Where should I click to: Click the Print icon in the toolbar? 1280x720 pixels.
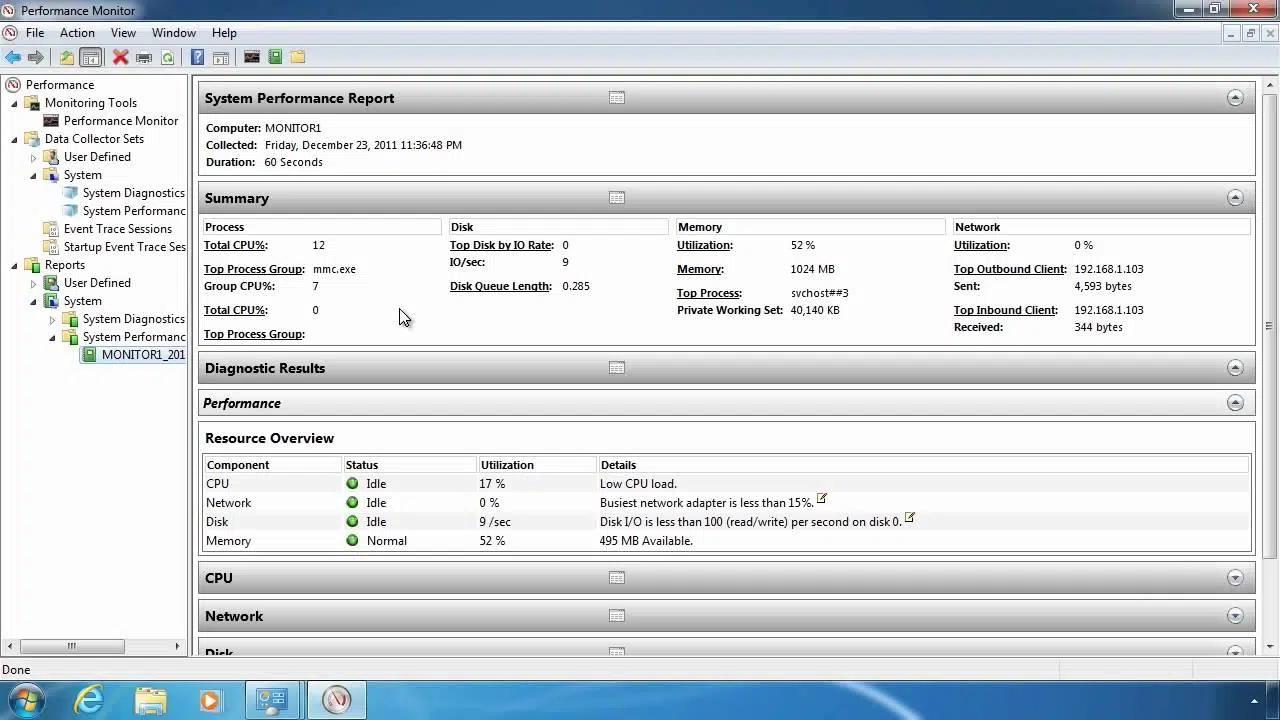[x=144, y=57]
